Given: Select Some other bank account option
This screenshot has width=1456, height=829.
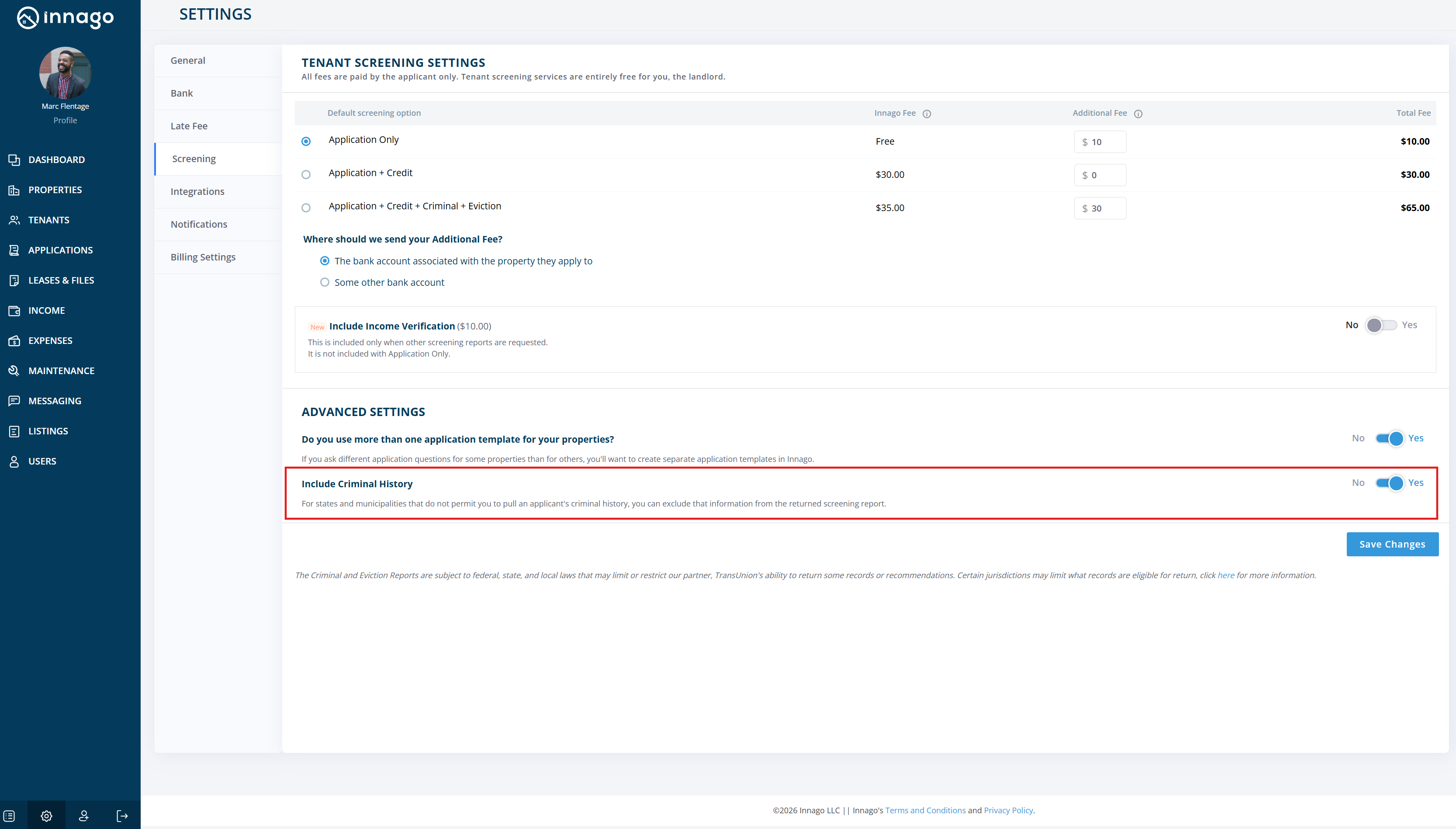Looking at the screenshot, I should pyautogui.click(x=324, y=282).
